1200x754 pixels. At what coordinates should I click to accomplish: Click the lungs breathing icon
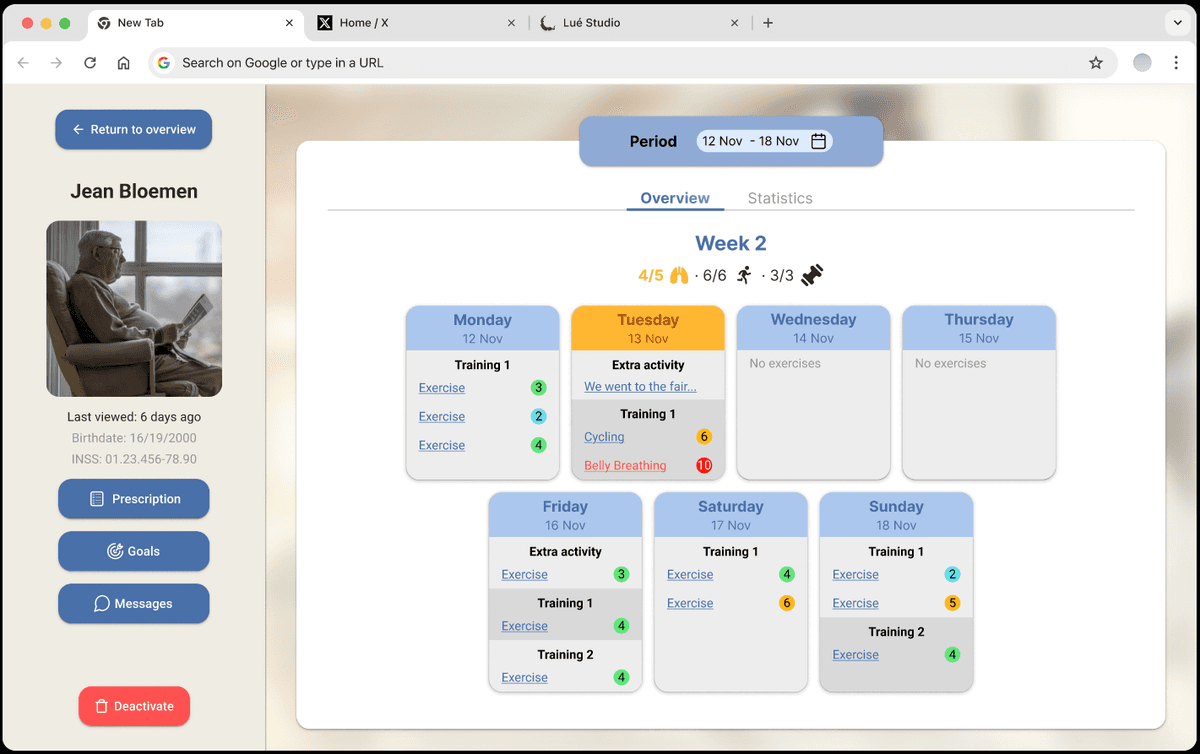pyautogui.click(x=679, y=275)
